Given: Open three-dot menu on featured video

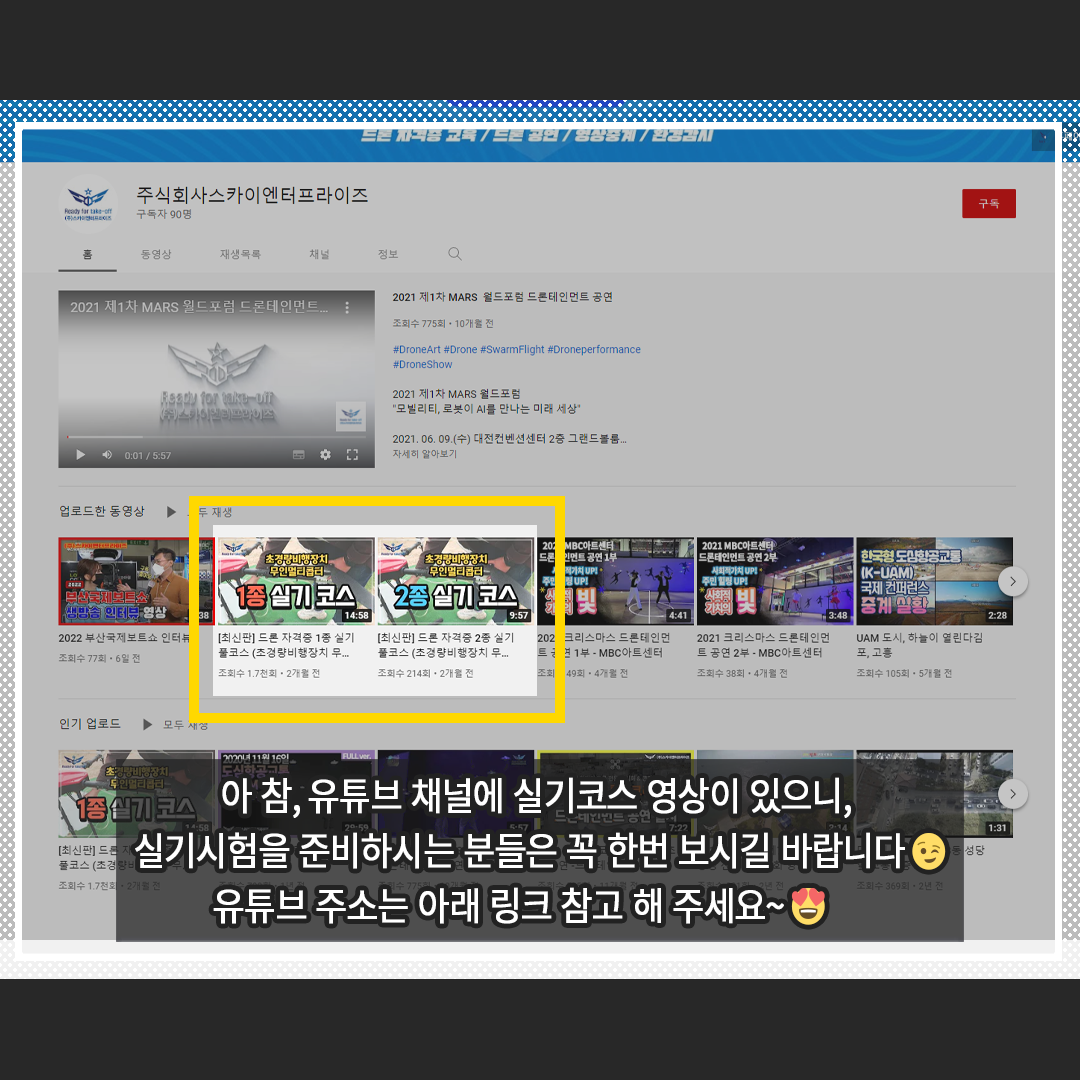Looking at the screenshot, I should click(x=347, y=307).
